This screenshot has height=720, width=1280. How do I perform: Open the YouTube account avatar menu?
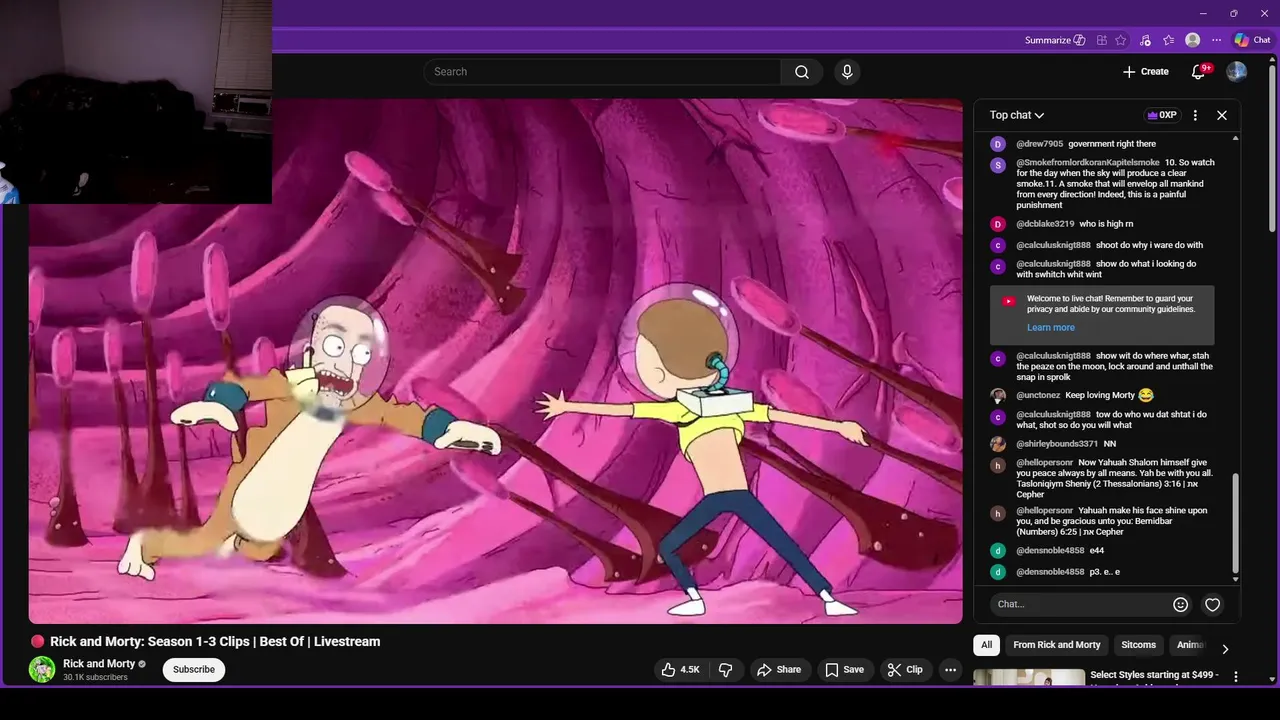tap(1237, 72)
